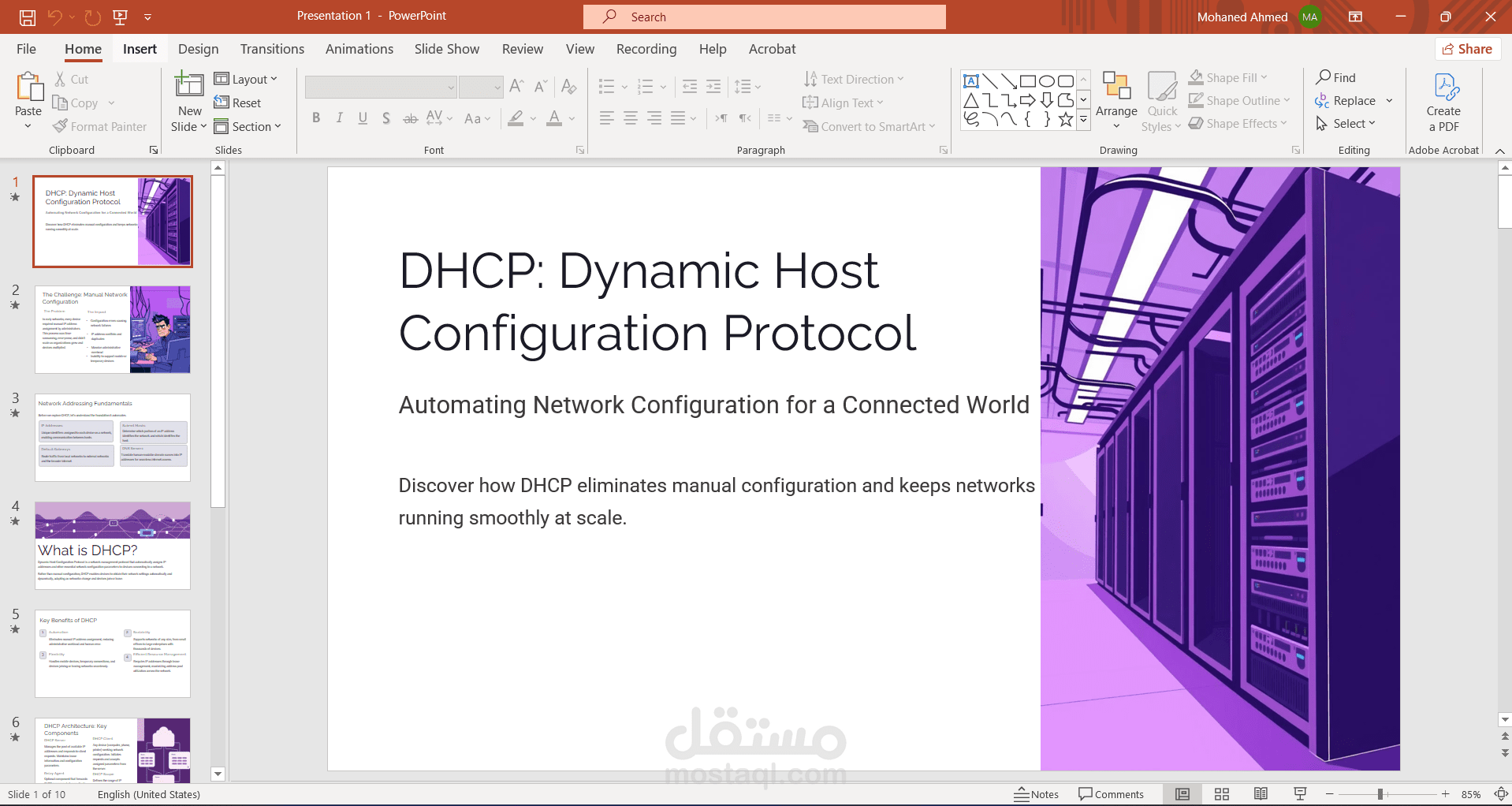The height and width of the screenshot is (806, 1512).
Task: Switch to Reading View
Action: point(1261,794)
